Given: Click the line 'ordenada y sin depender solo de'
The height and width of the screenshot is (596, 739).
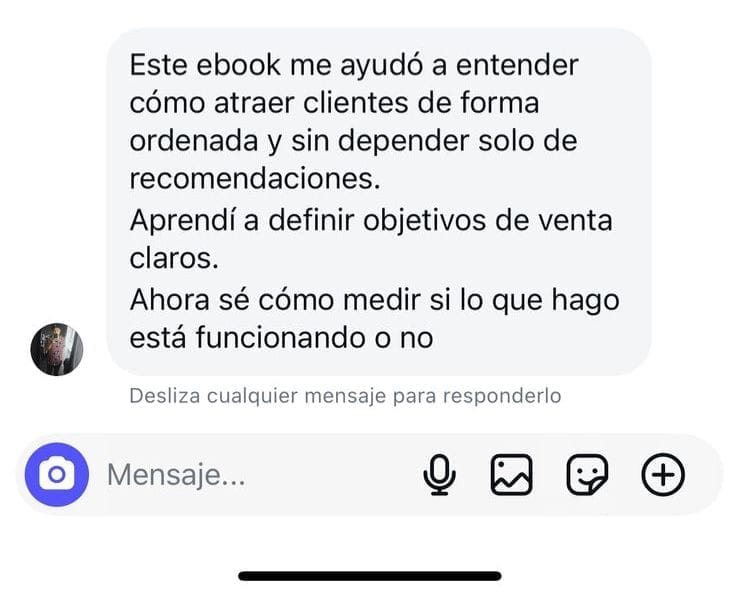Looking at the screenshot, I should [x=353, y=141].
